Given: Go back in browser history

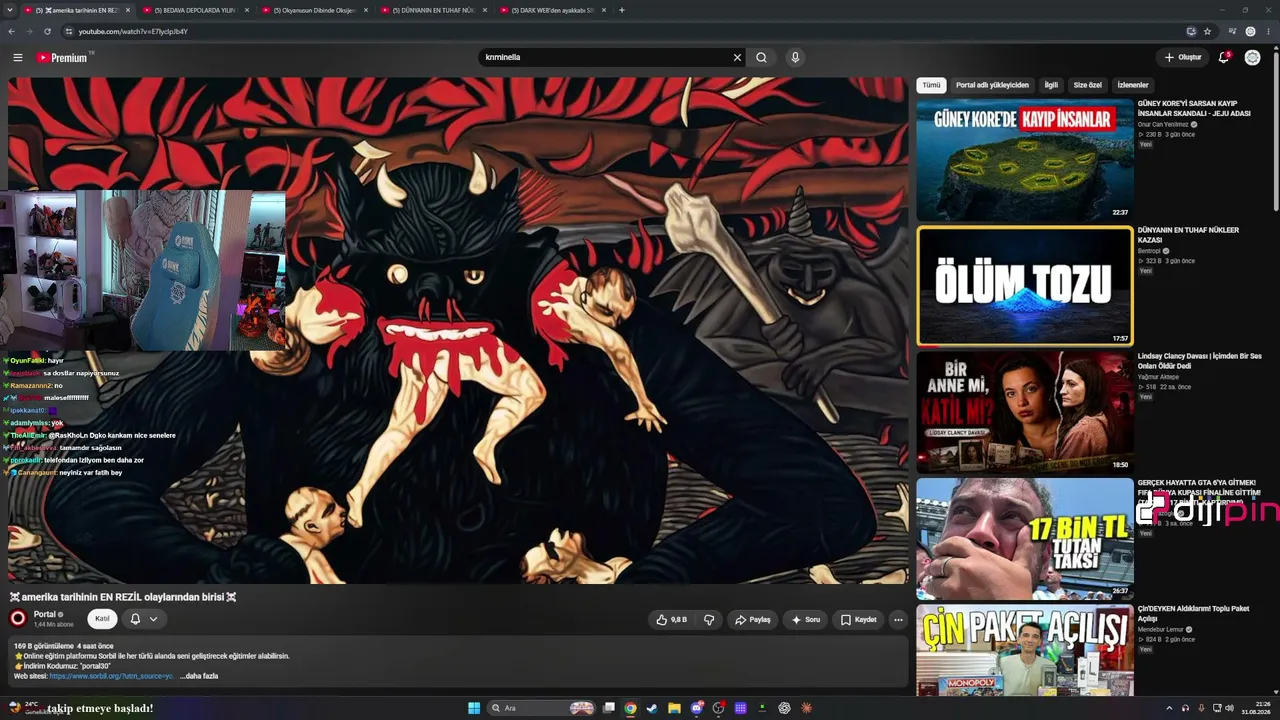Looking at the screenshot, I should [x=11, y=31].
